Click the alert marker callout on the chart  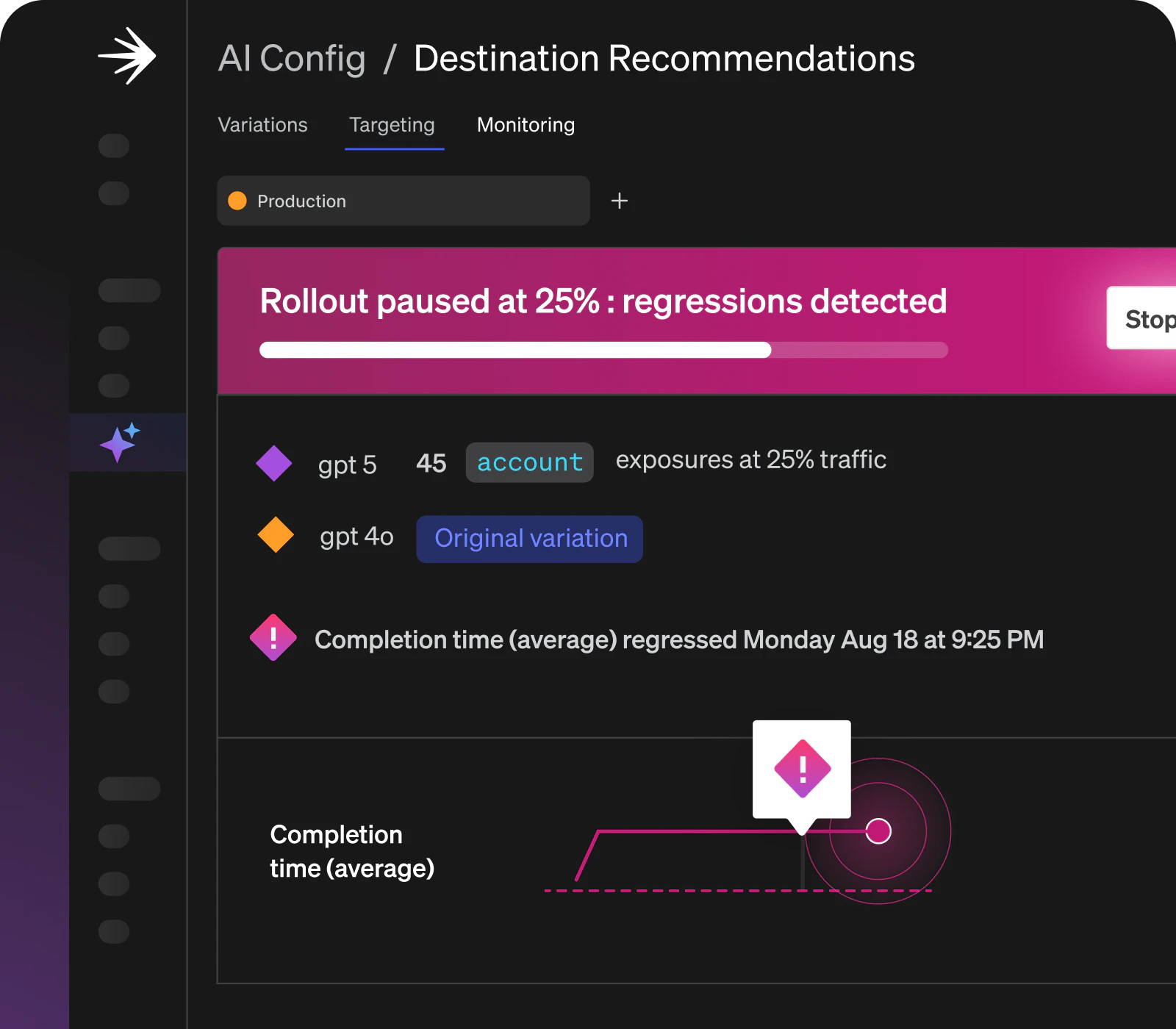click(x=802, y=770)
